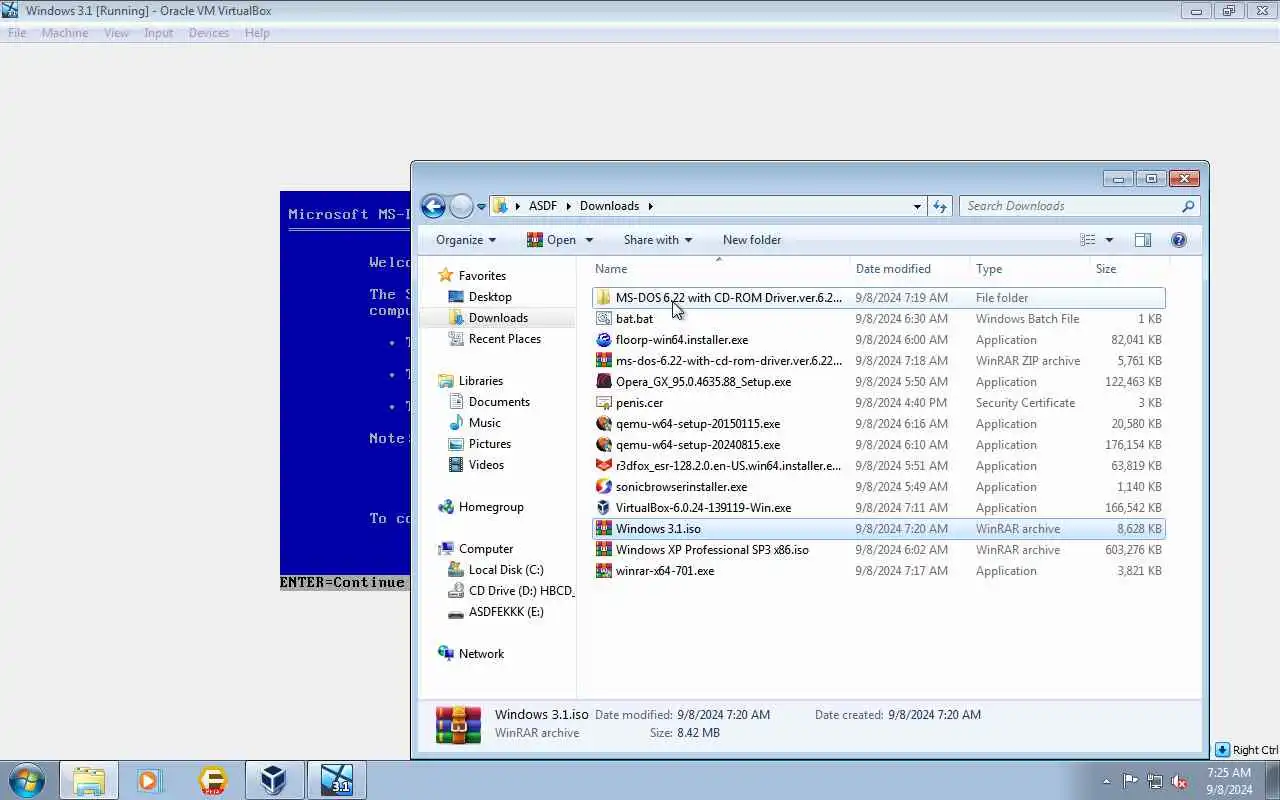Select Libraries in navigation pane
Screen dimensions: 1280x800
(x=481, y=381)
